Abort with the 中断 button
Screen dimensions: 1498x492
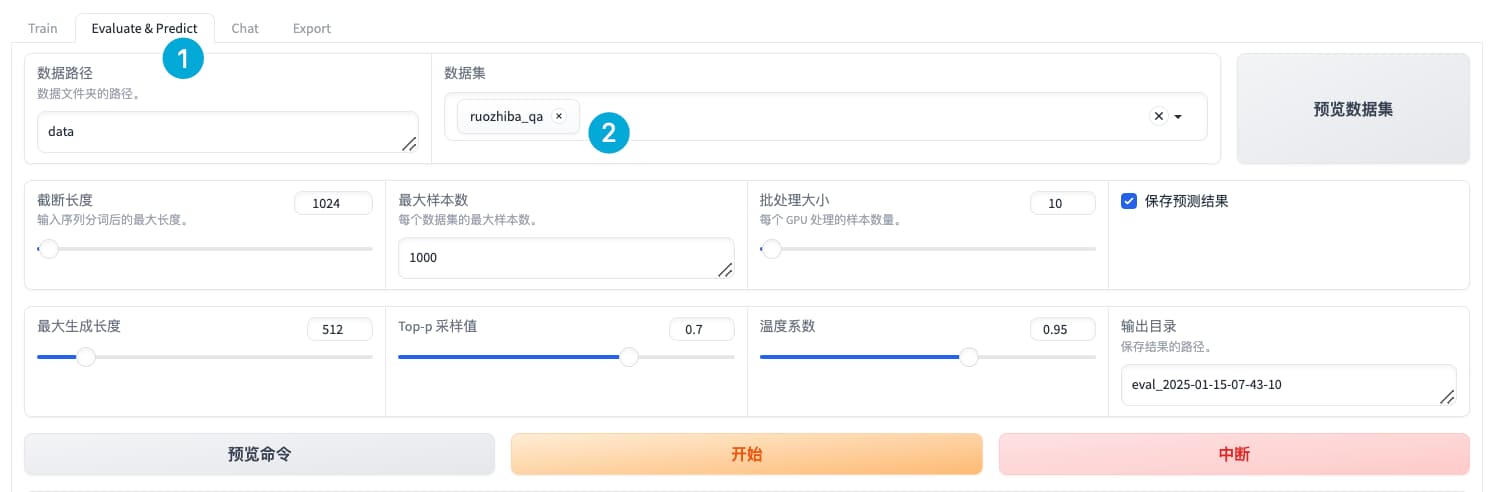pyautogui.click(x=1234, y=454)
